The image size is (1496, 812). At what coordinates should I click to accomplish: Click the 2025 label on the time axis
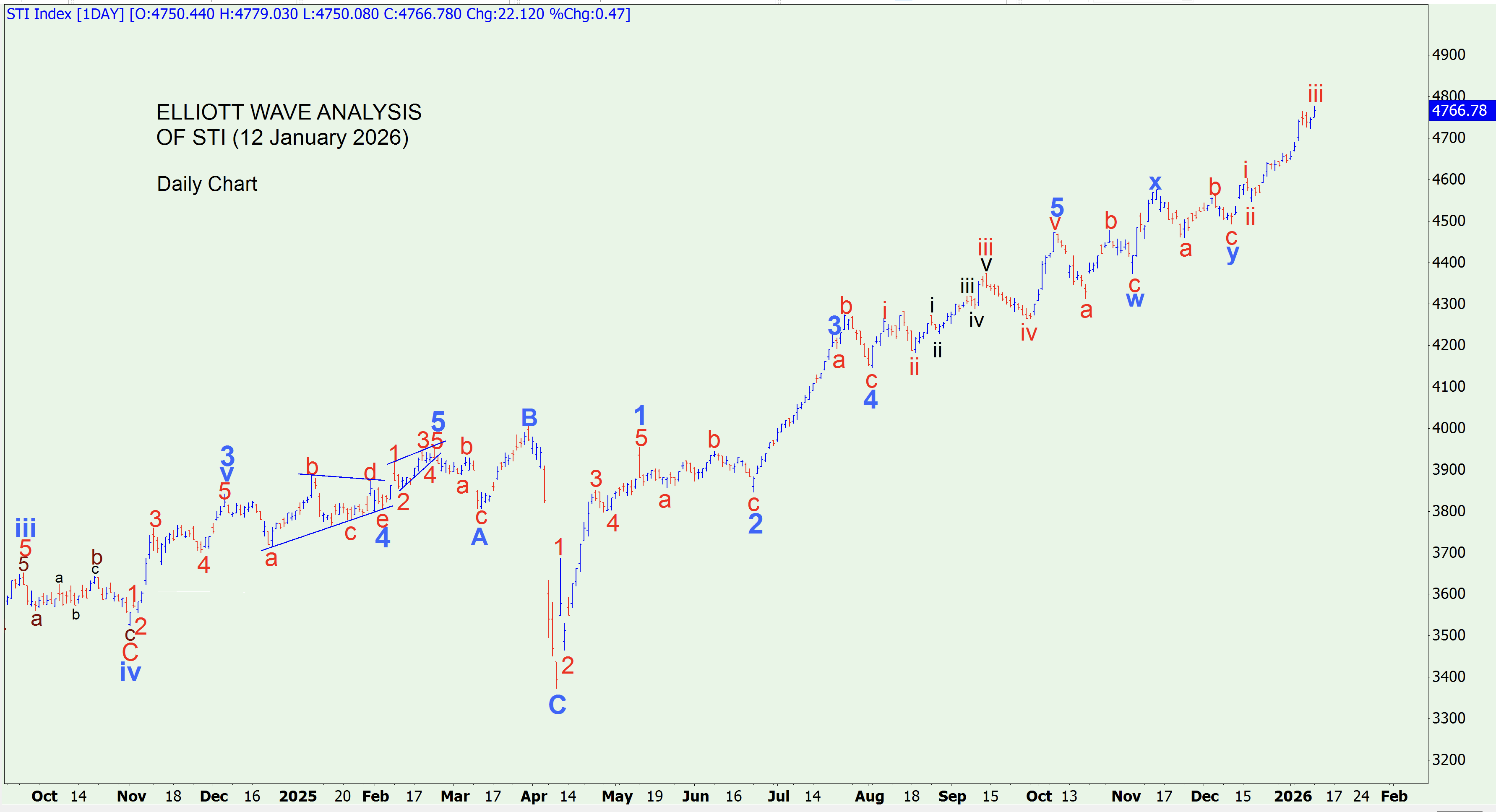(x=297, y=796)
